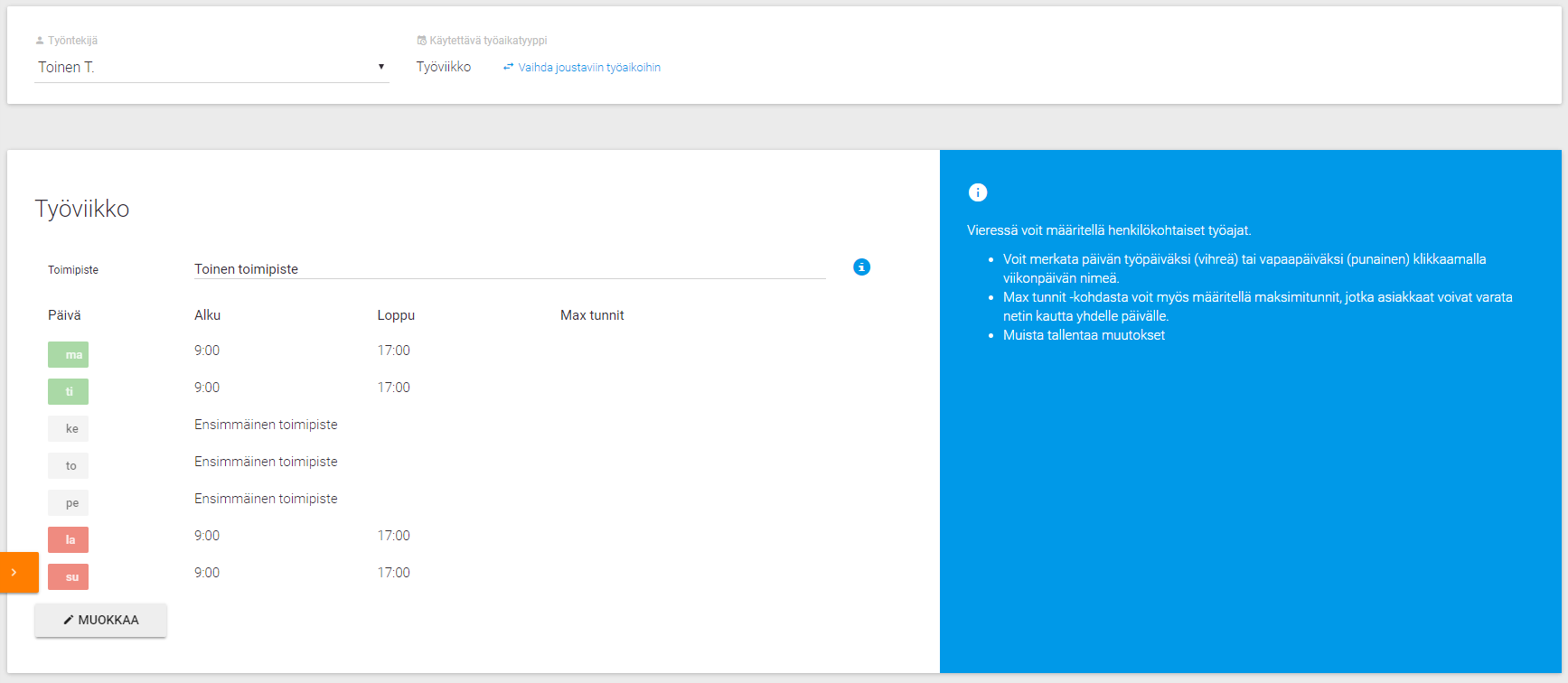
Task: Select Saturday start time 9:00
Action: pos(207,536)
